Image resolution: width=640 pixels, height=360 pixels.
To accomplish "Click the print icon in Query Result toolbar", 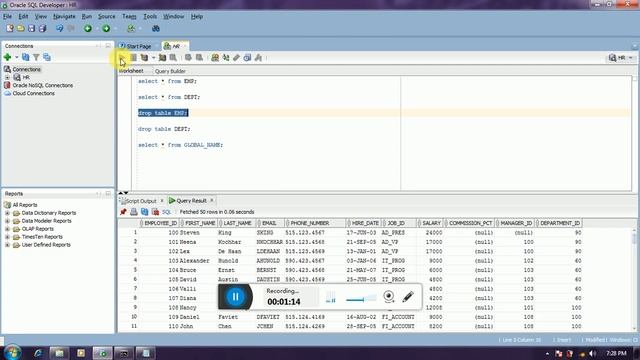I will tap(134, 212).
